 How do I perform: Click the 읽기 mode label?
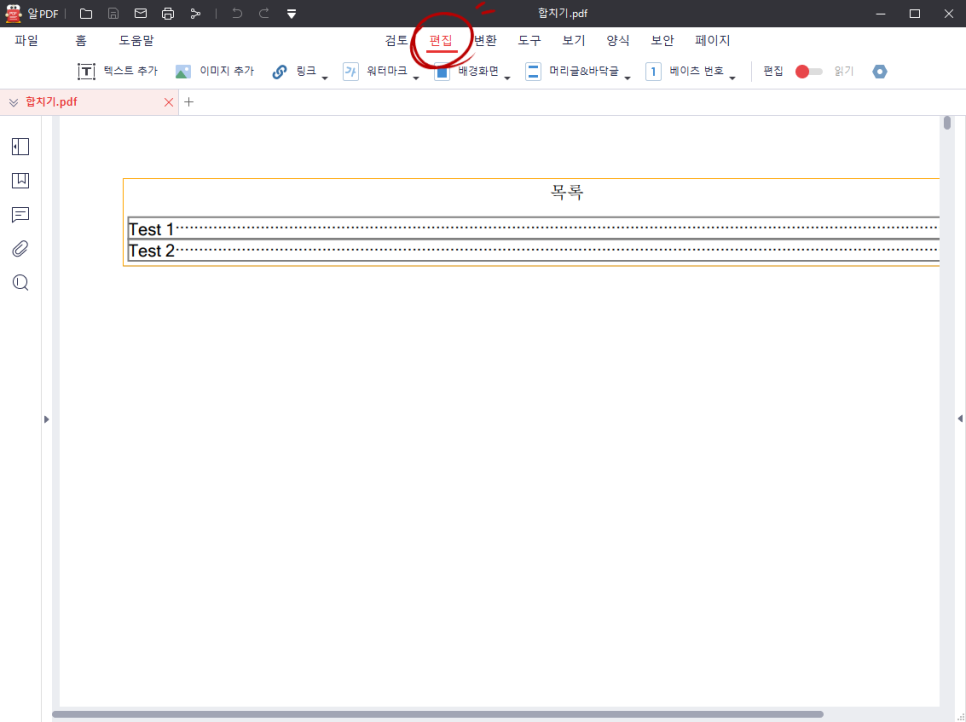[x=843, y=71]
